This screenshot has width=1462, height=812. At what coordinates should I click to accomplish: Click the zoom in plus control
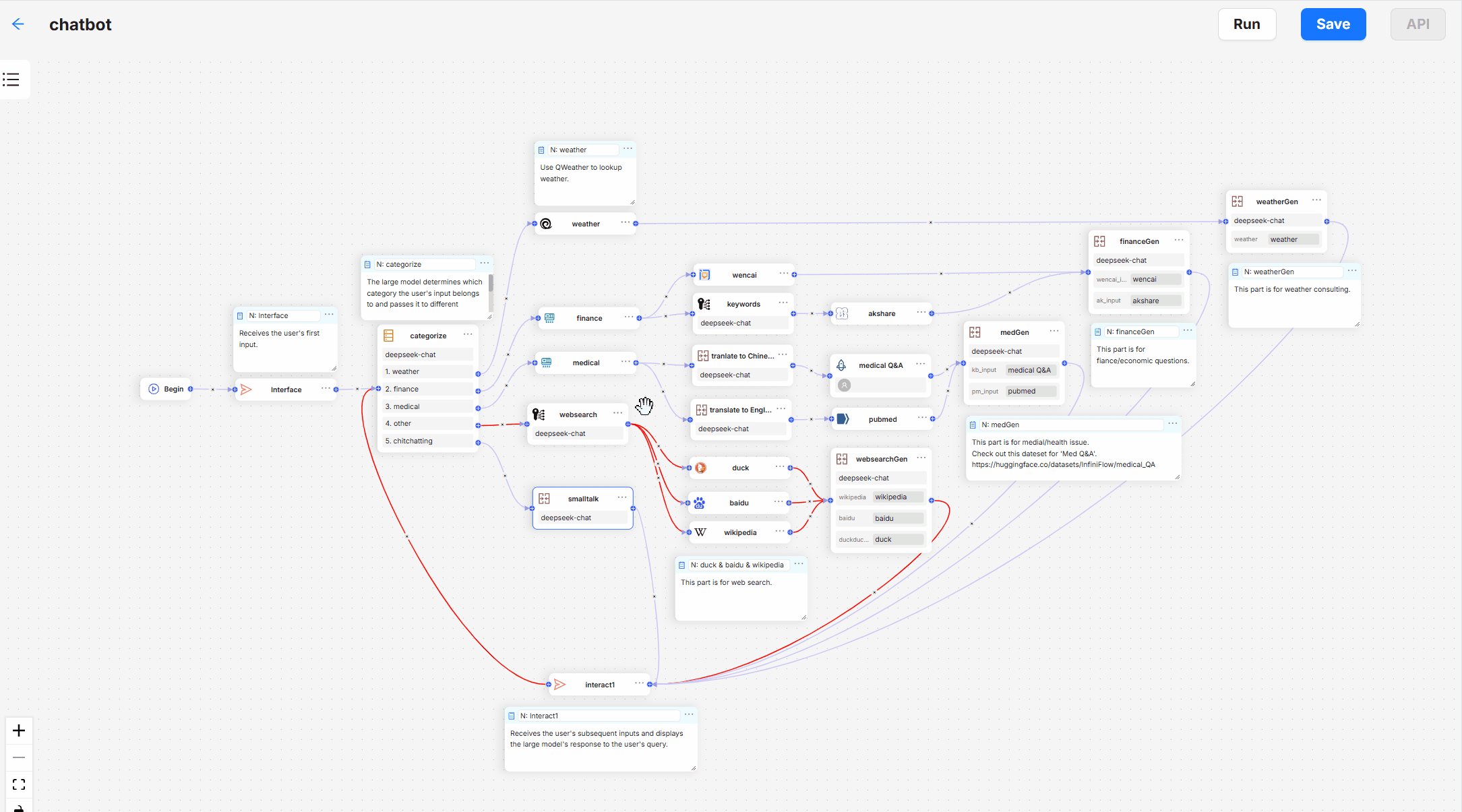[x=19, y=730]
